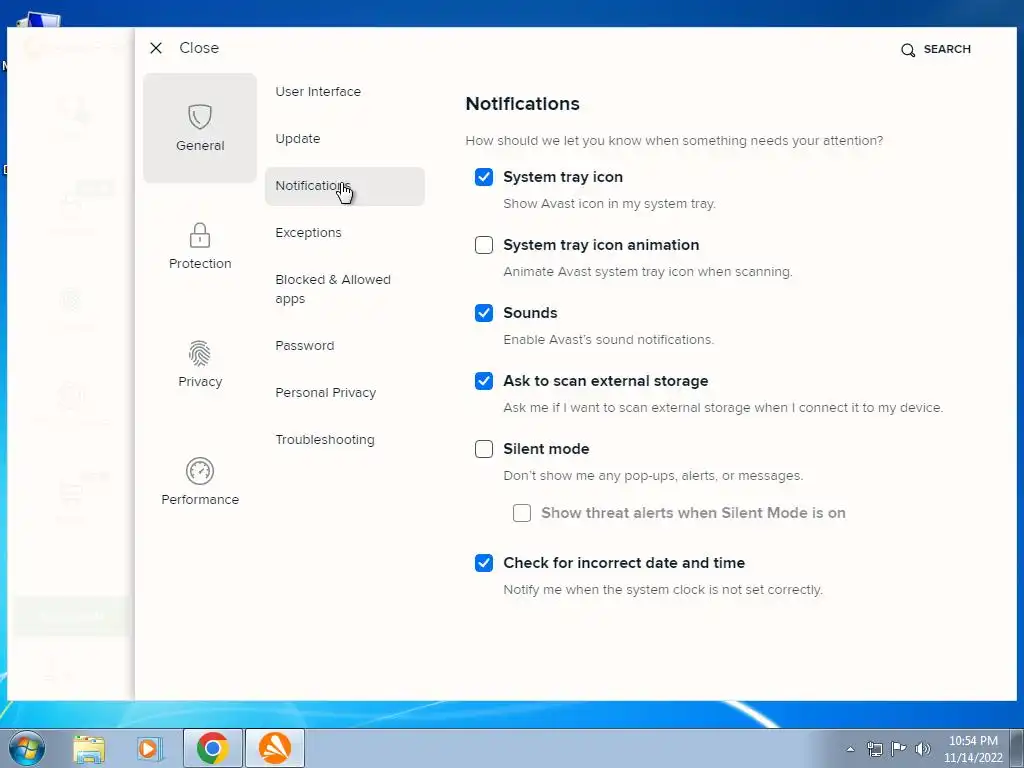This screenshot has width=1024, height=768.
Task: Open the Password section
Action: coord(304,345)
